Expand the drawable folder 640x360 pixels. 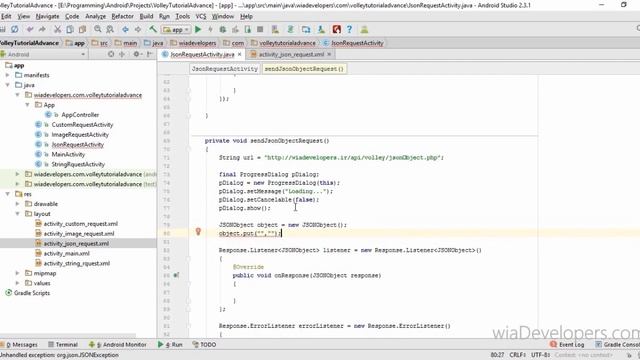click(x=18, y=204)
